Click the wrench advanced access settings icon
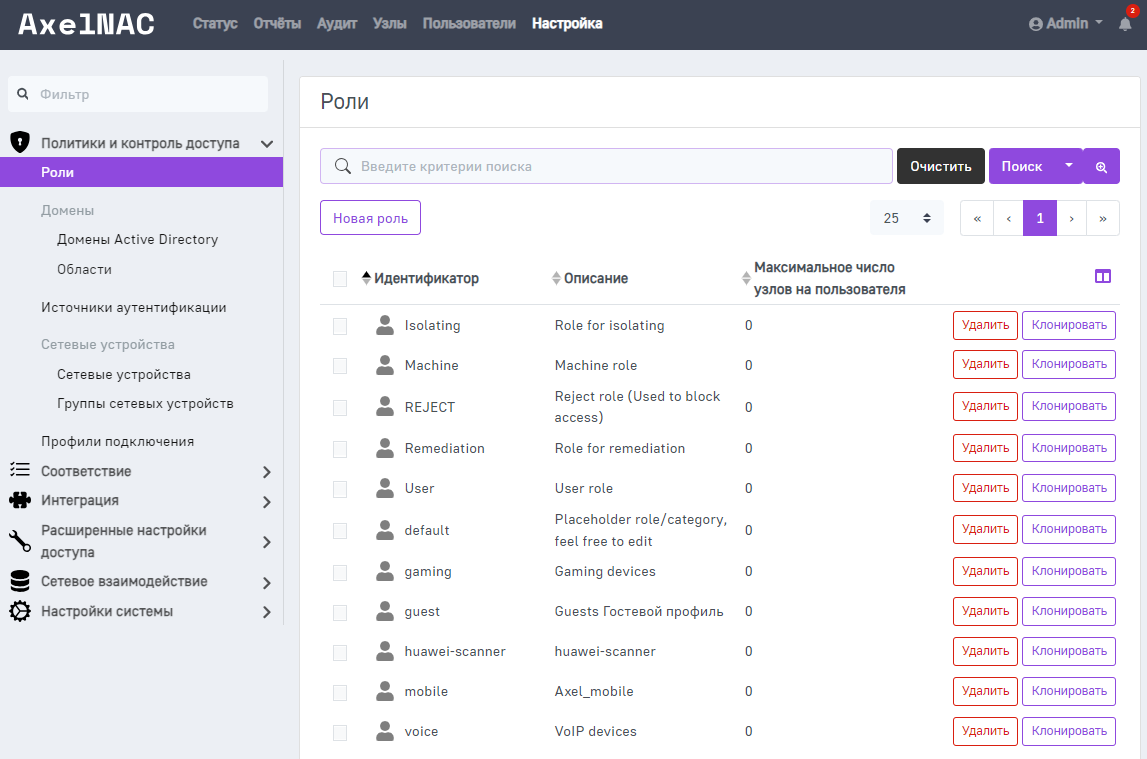 20,541
